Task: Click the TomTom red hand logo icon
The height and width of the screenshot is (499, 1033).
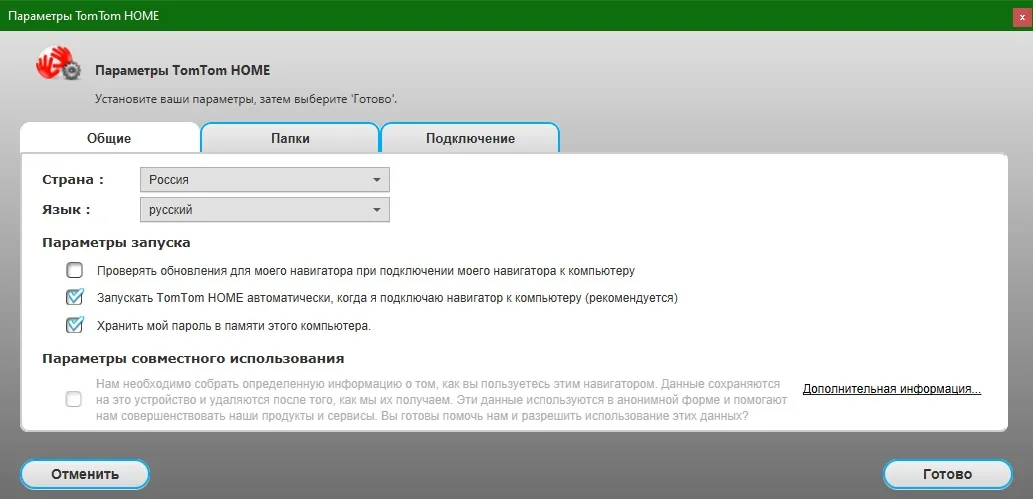Action: 57,64
